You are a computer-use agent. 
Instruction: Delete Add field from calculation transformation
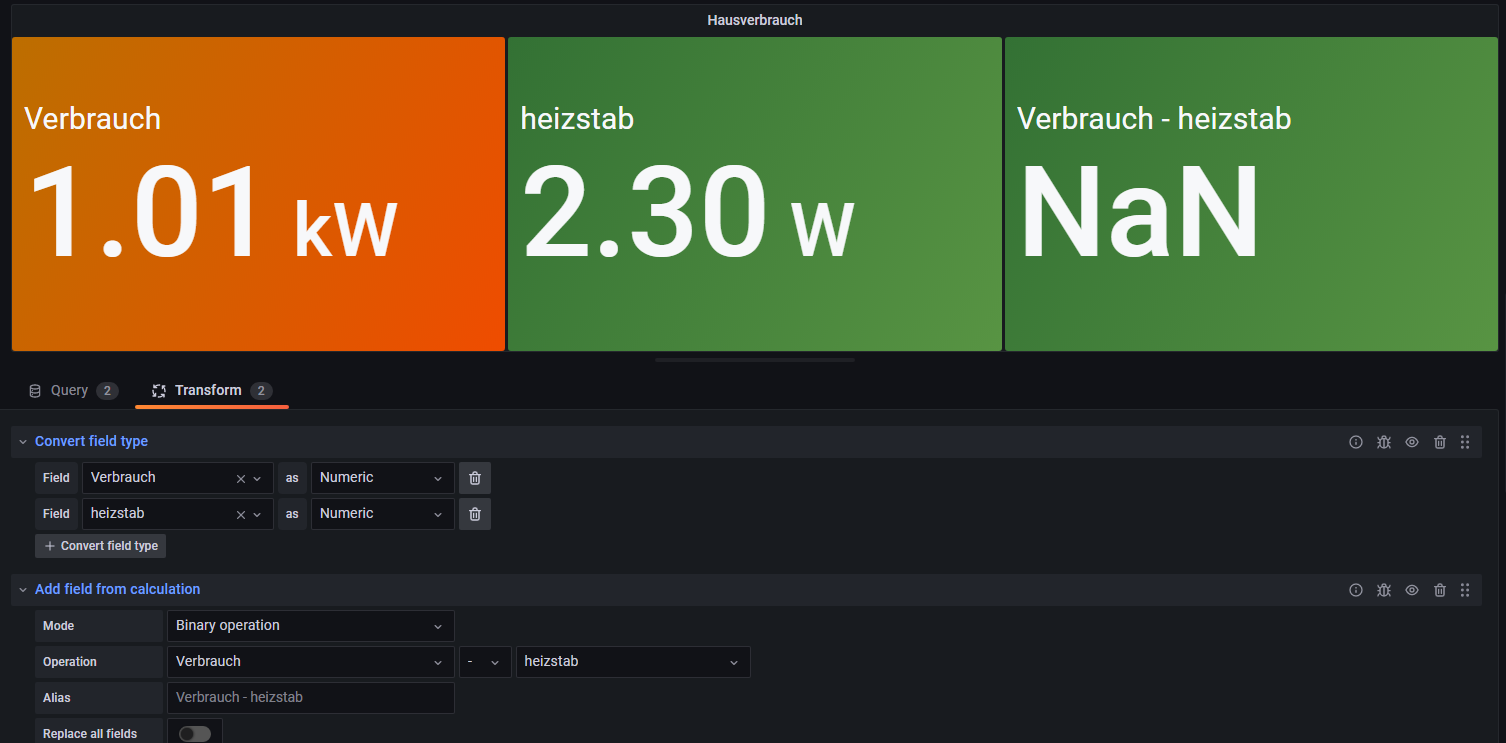click(x=1440, y=590)
